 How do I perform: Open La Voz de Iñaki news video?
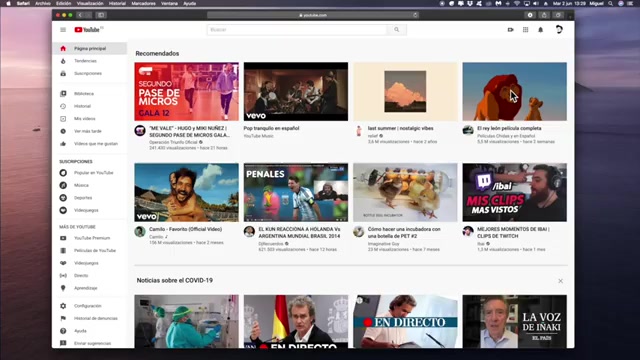click(515, 322)
